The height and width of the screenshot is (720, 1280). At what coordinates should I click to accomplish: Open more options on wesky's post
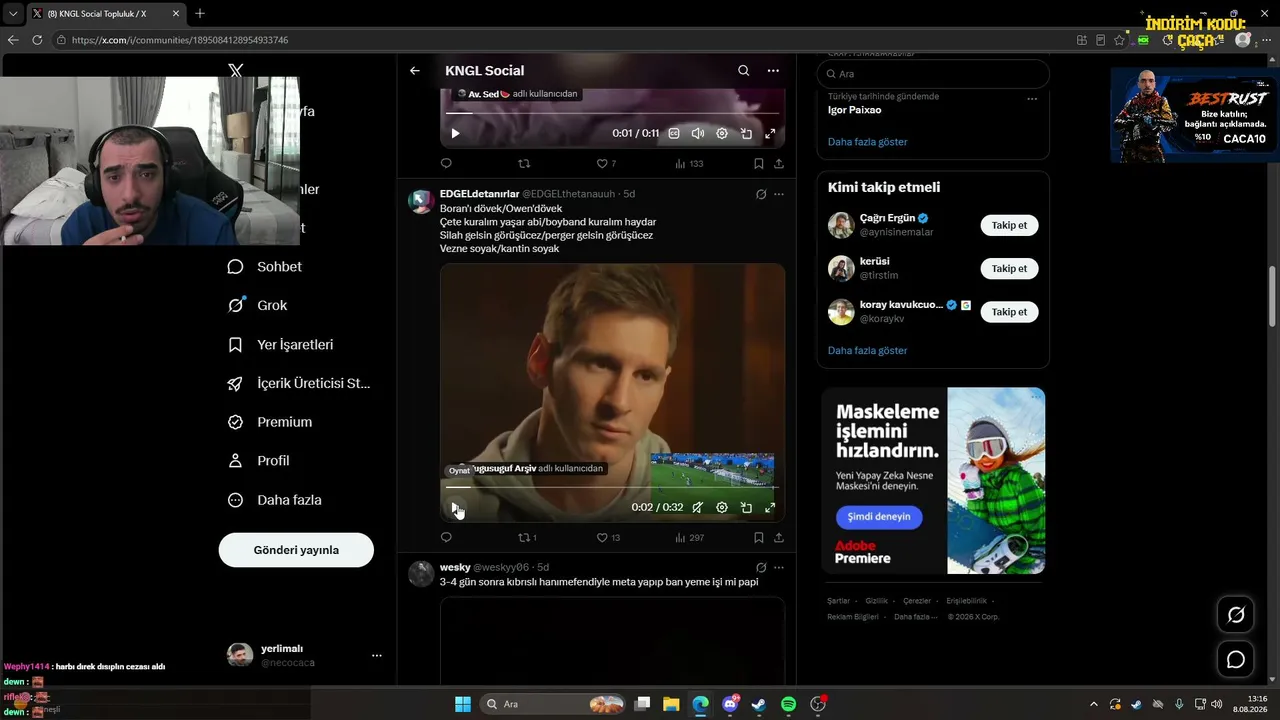coord(779,567)
